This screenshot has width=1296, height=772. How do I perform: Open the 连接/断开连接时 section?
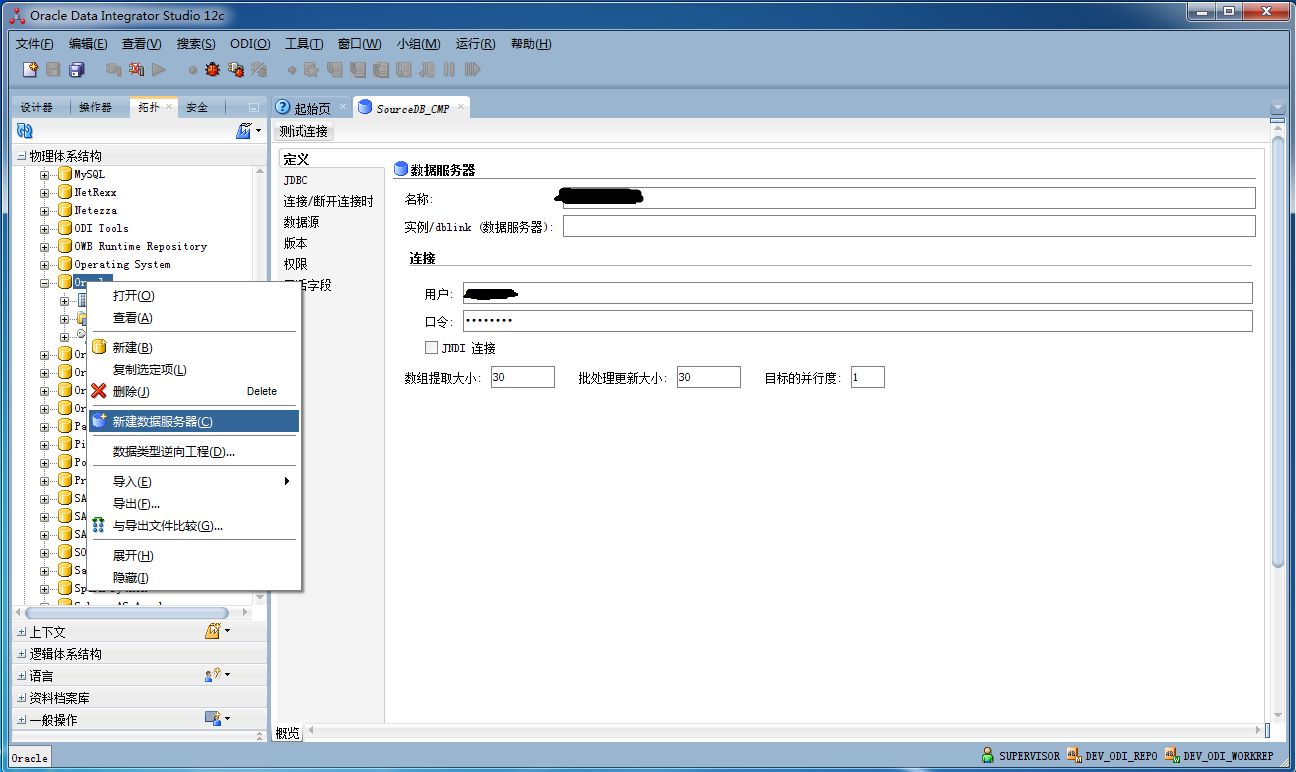pyautogui.click(x=328, y=201)
